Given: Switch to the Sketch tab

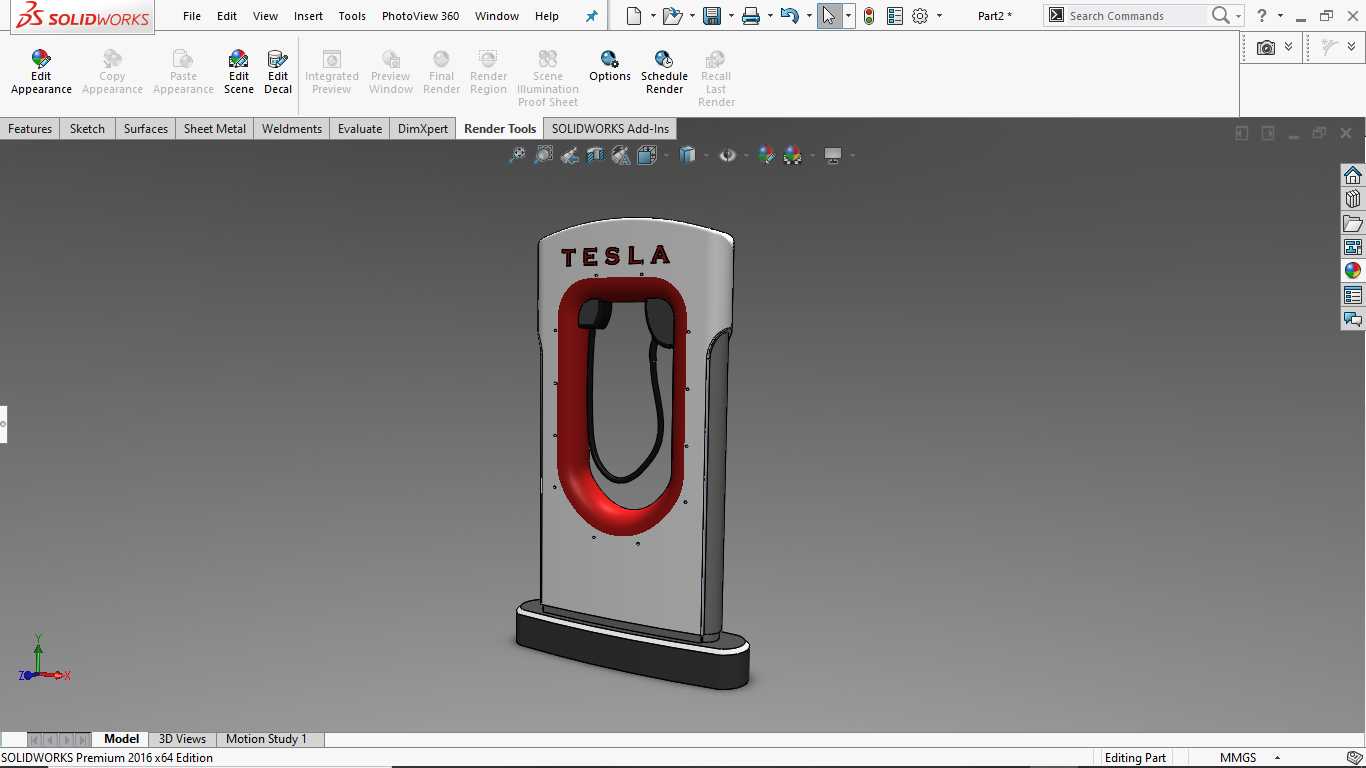Looking at the screenshot, I should pyautogui.click(x=87, y=128).
